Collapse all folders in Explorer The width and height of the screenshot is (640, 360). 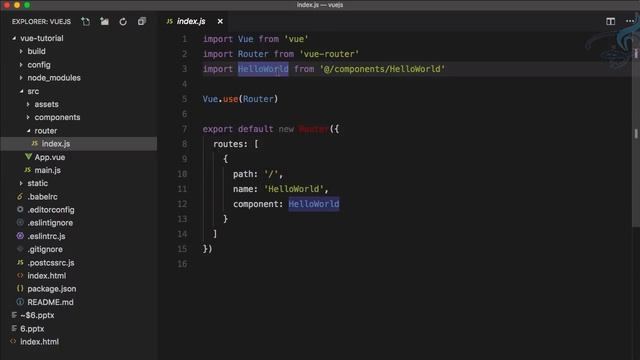coord(142,22)
